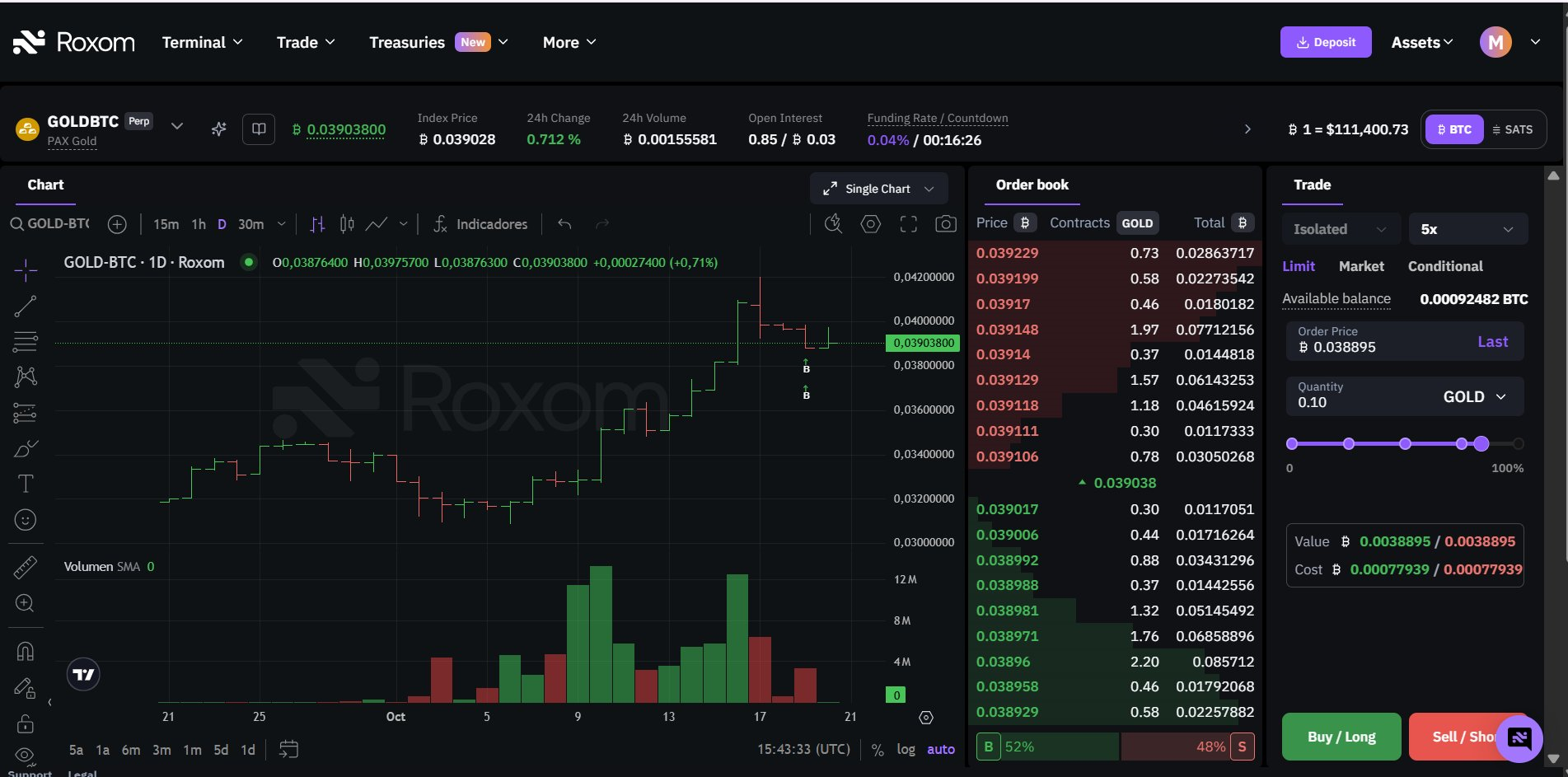Switch display unit to SATS
This screenshot has height=777, width=1568.
[x=1513, y=129]
